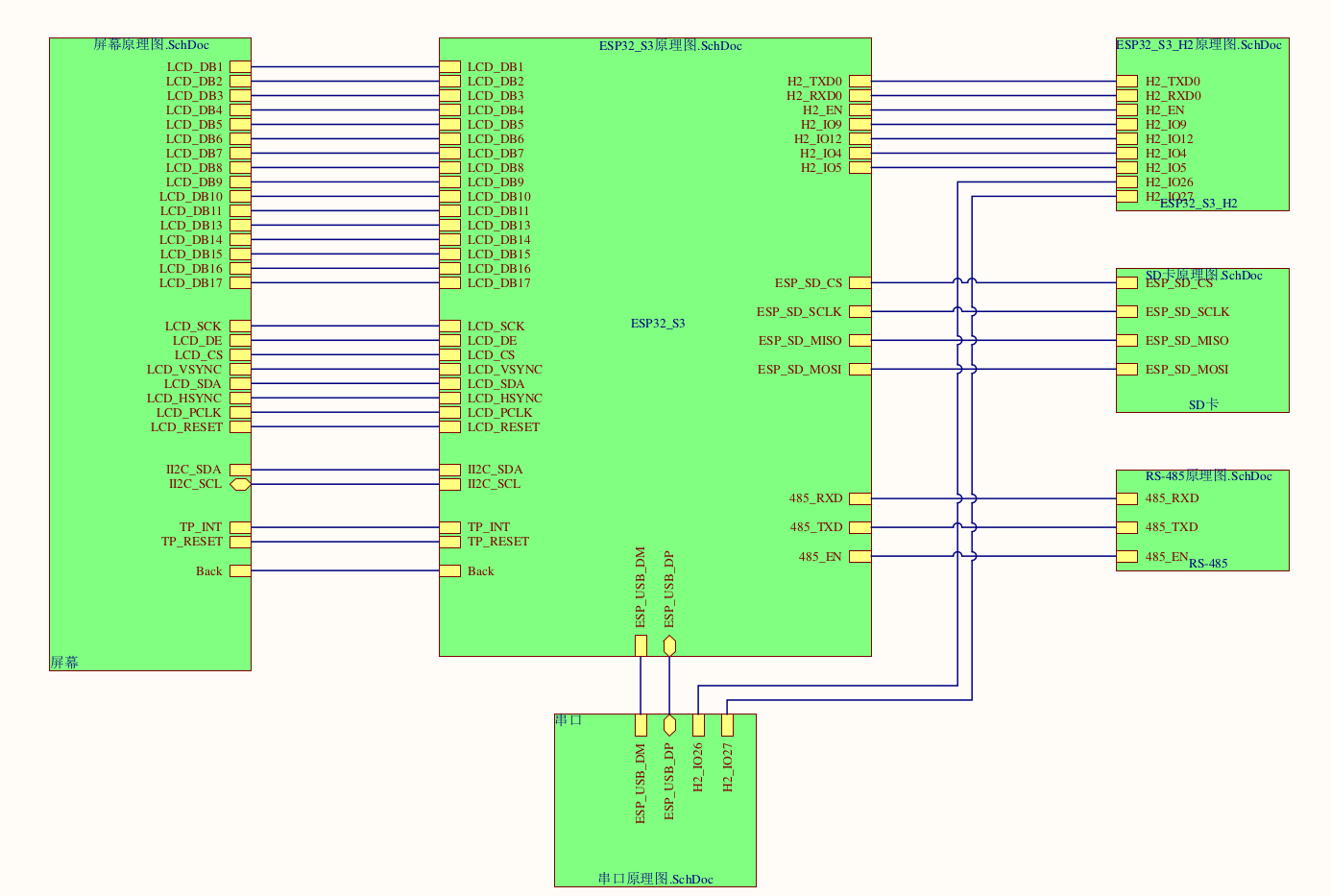Click the RS-485 designator text
Screen dimensions: 1331x896
tap(1208, 563)
